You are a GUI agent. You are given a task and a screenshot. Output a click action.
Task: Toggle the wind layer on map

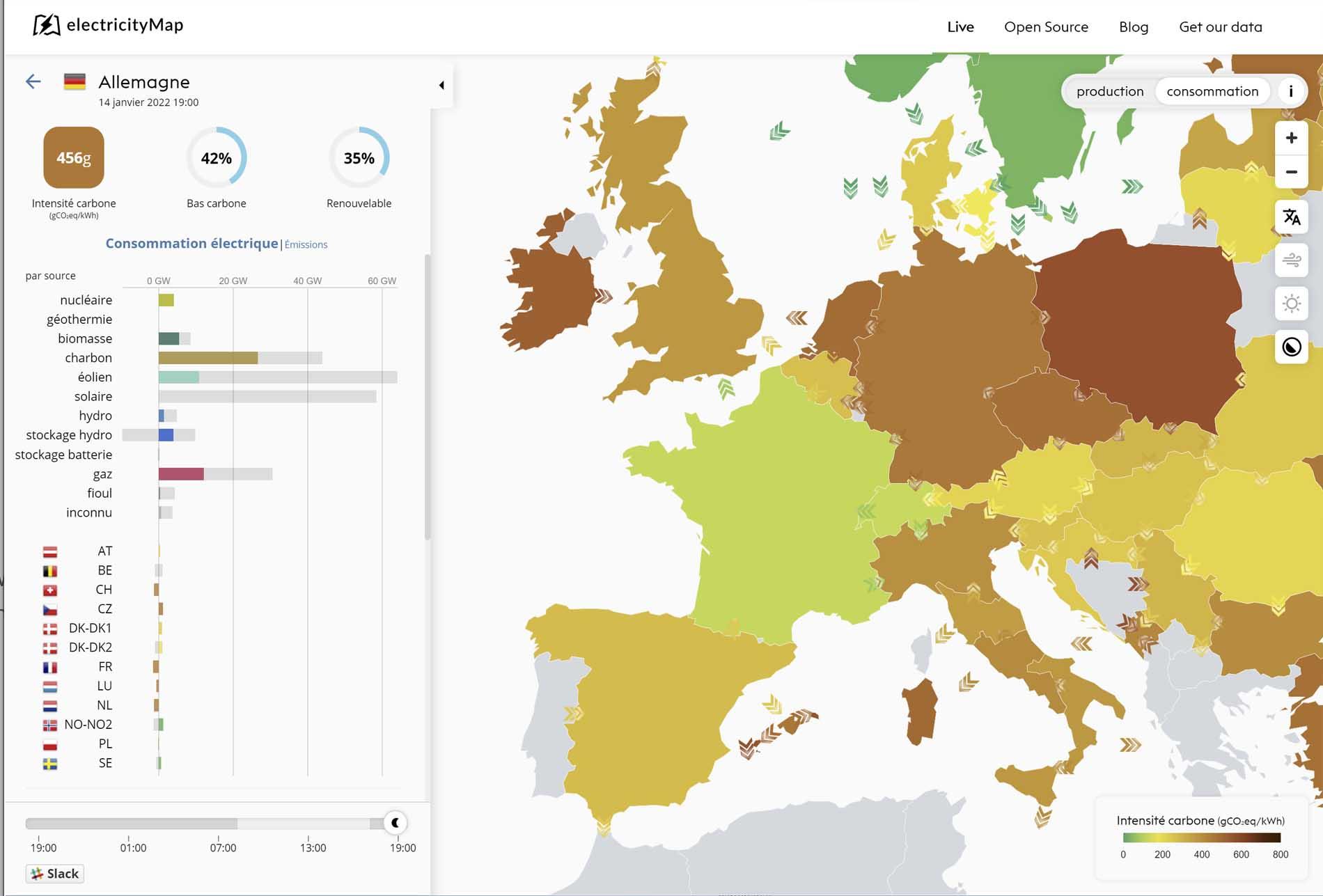click(x=1291, y=260)
